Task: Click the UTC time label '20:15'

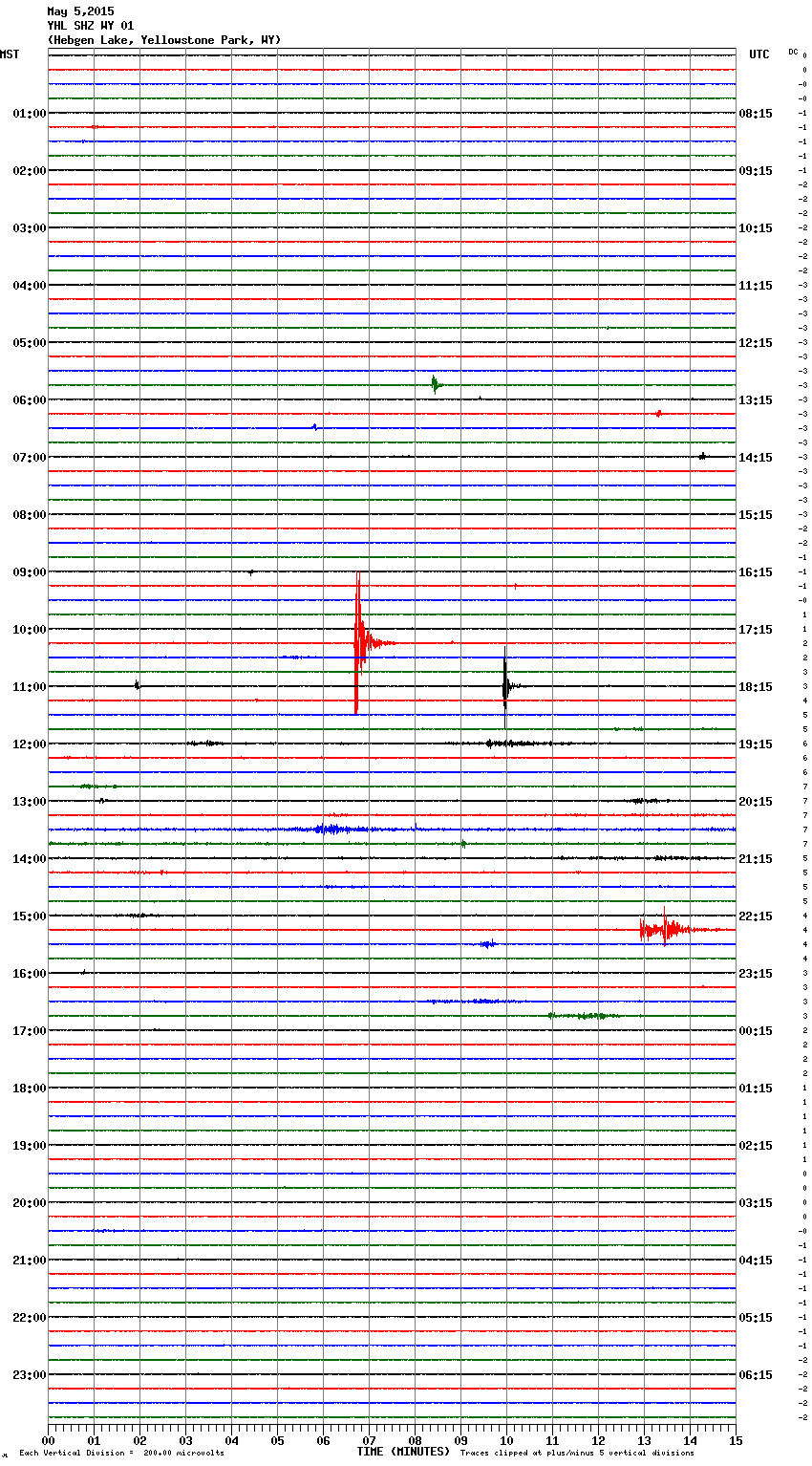Action: pos(756,802)
